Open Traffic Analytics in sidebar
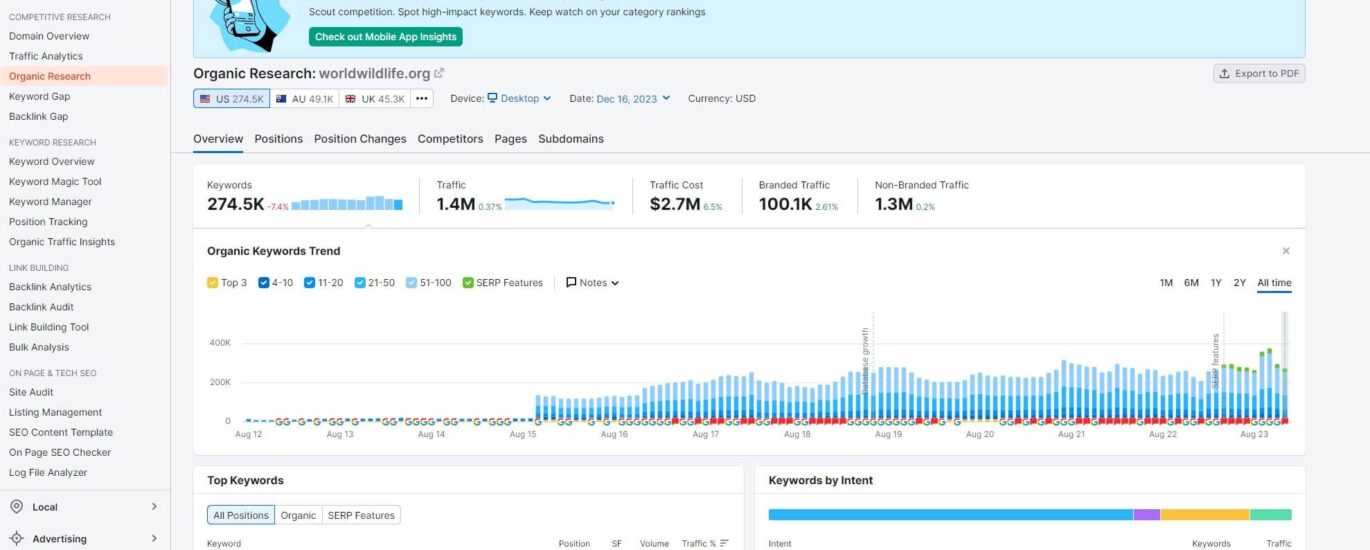The height and width of the screenshot is (550, 1370). click(46, 56)
